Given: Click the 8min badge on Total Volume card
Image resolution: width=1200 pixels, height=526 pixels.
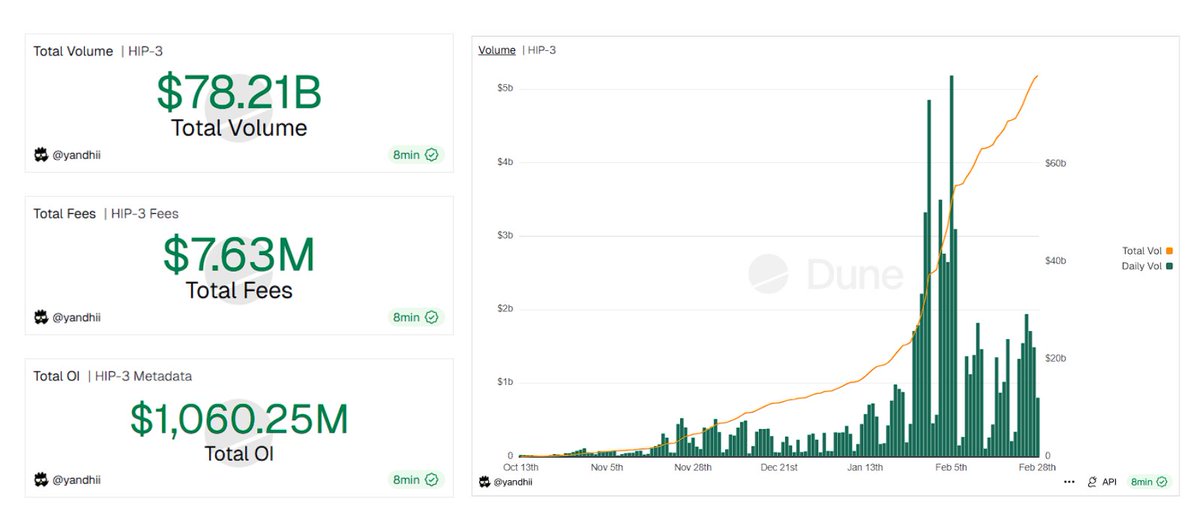Looking at the screenshot, I should click(415, 155).
